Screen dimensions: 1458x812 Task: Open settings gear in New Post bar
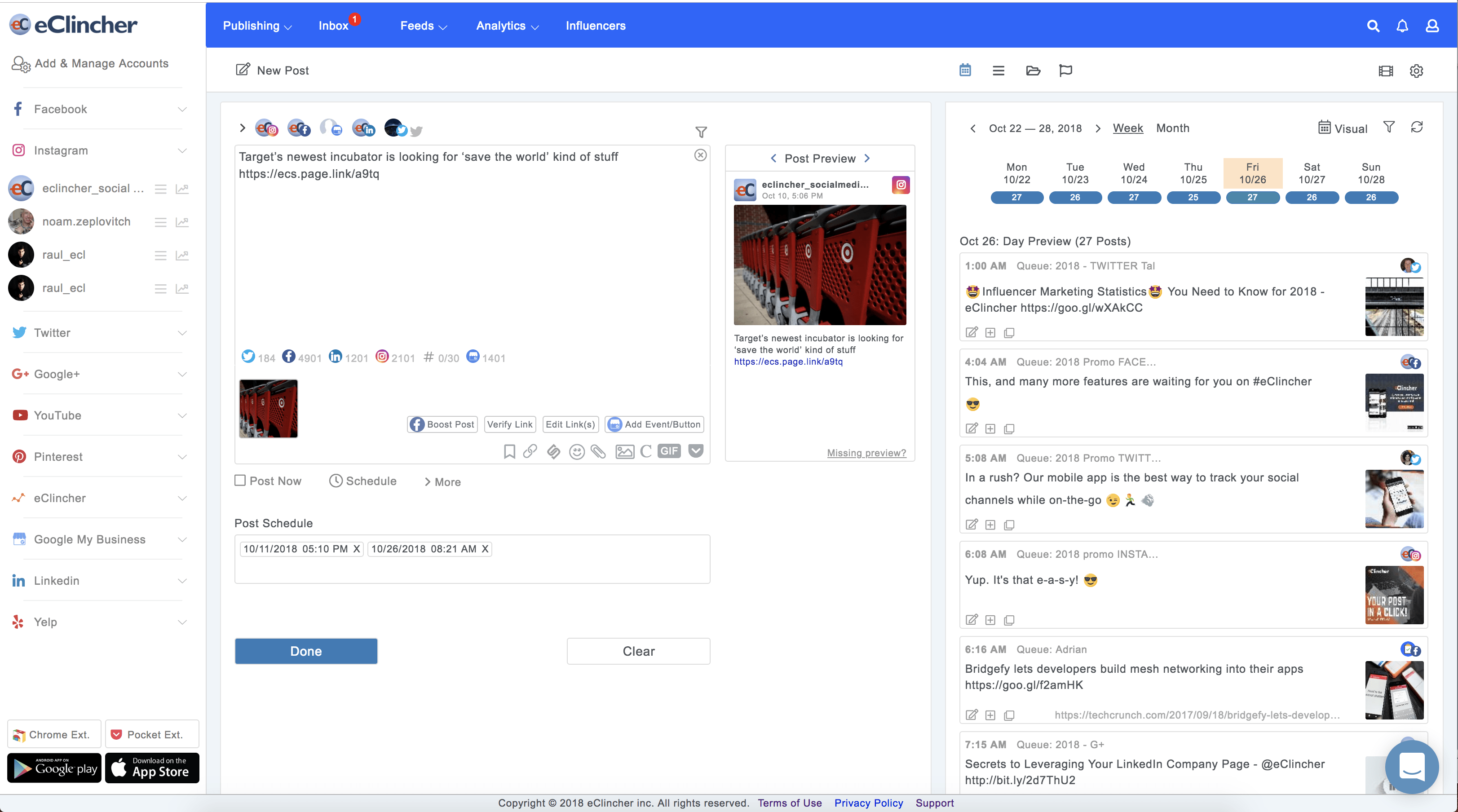[x=1416, y=71]
